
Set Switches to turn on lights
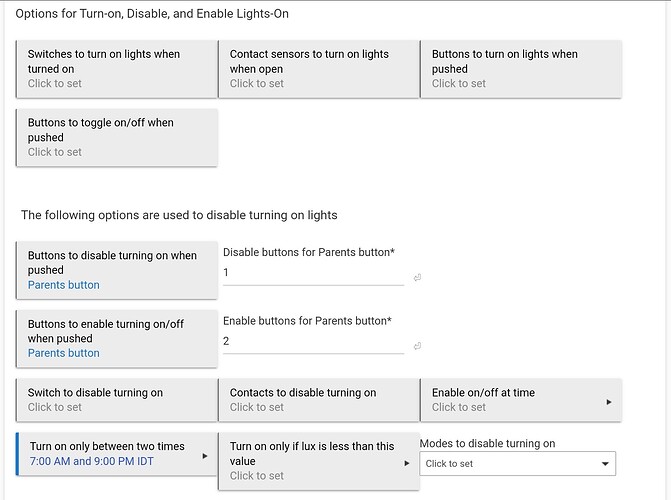(x=117, y=68)
